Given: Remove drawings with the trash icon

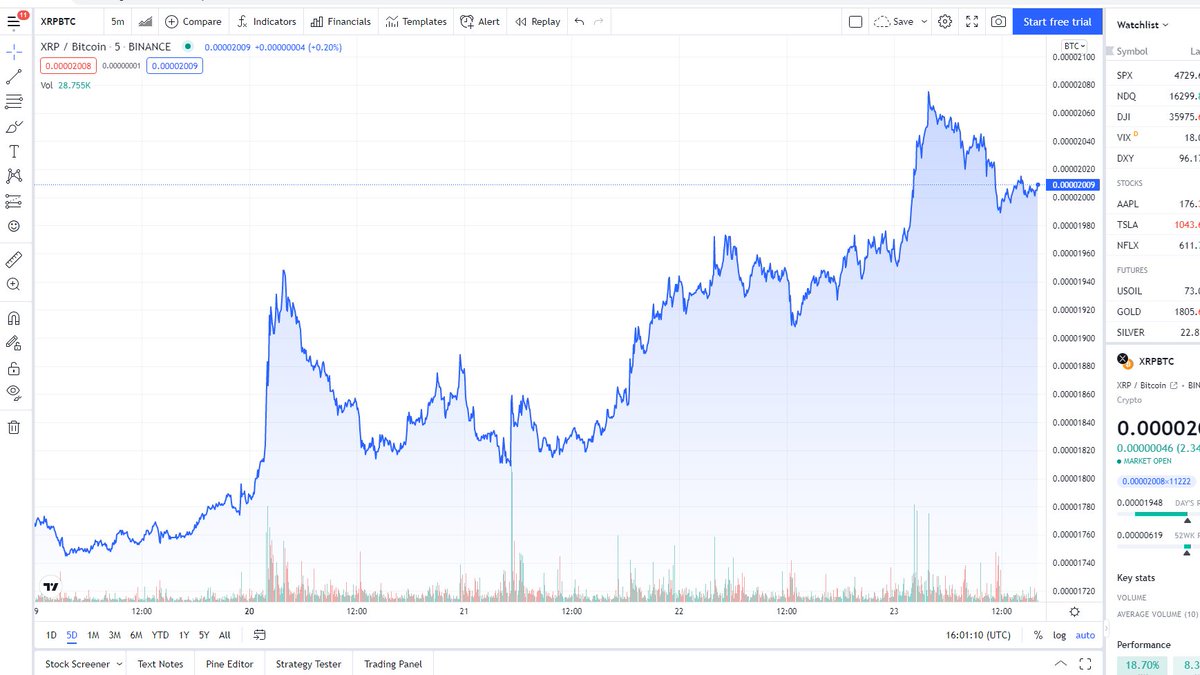Looking at the screenshot, I should coord(14,427).
